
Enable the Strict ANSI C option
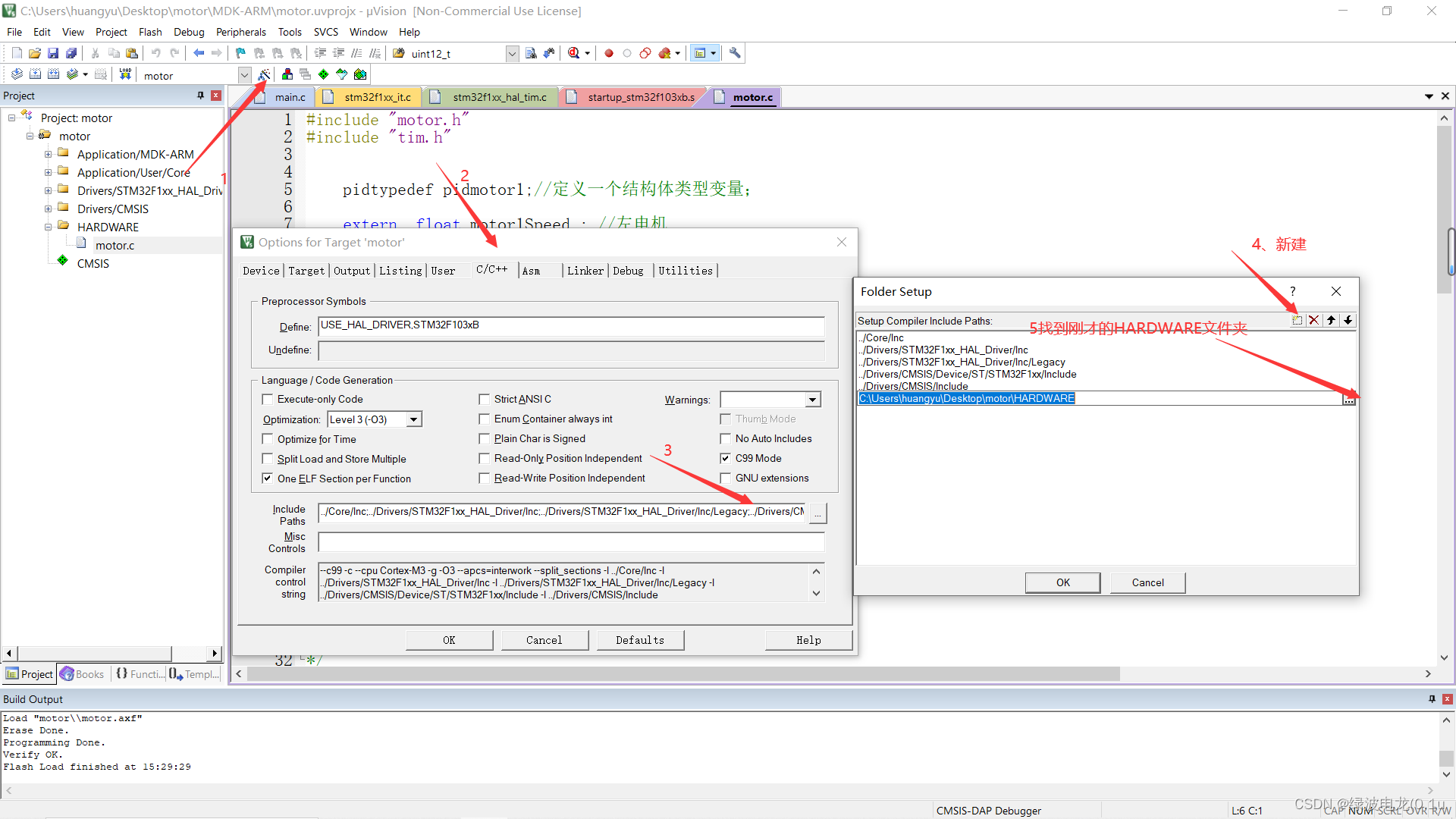point(484,399)
